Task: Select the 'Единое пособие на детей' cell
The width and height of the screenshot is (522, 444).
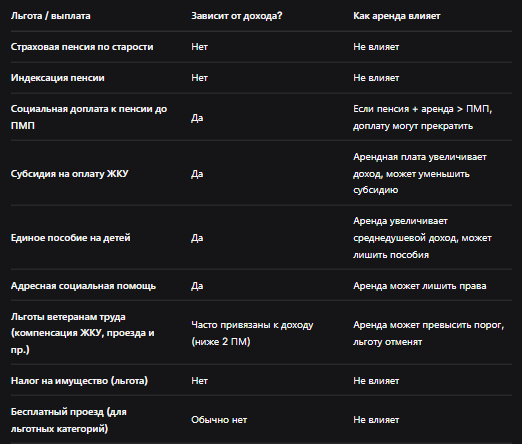Action: point(71,238)
